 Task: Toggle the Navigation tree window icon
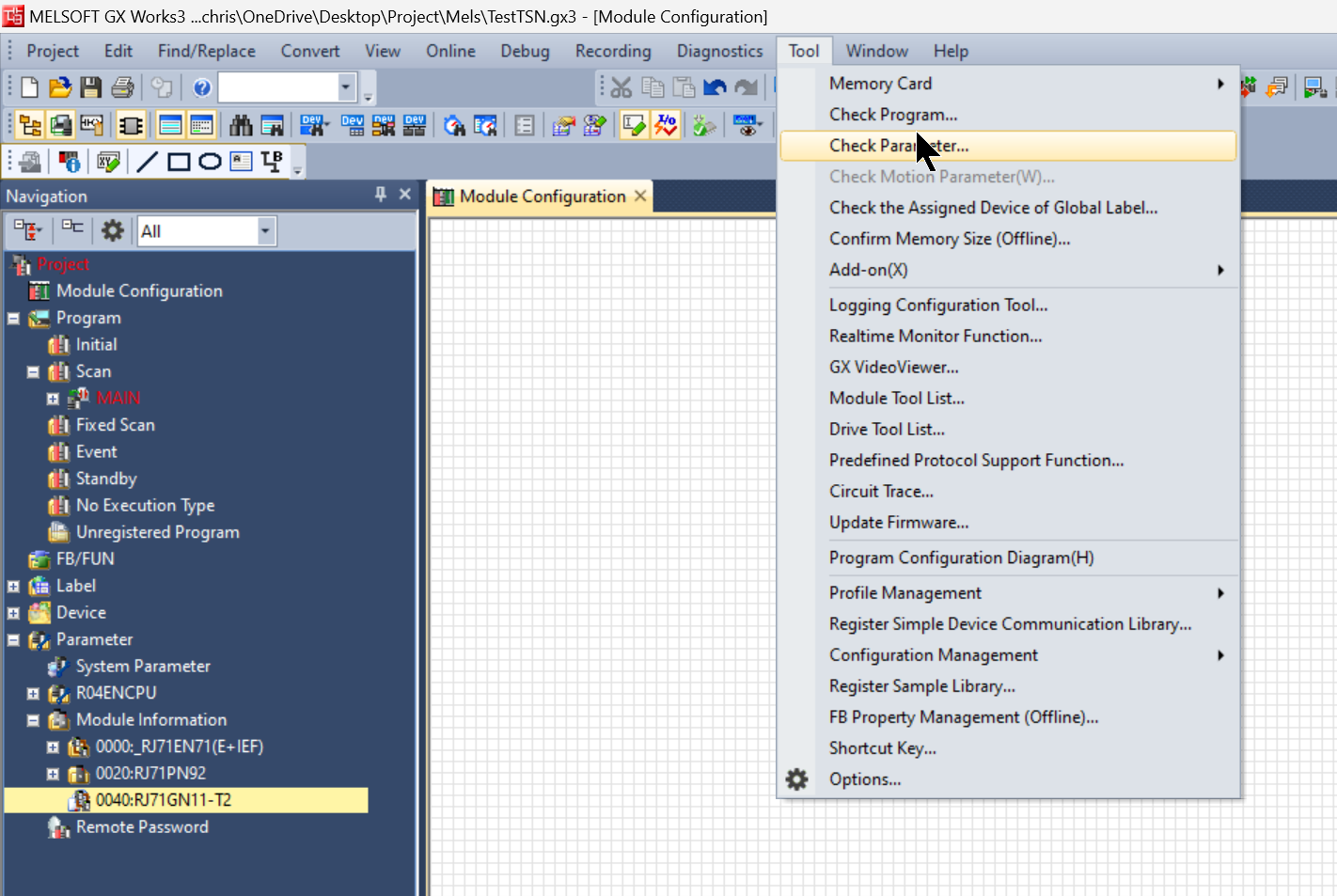[30, 125]
